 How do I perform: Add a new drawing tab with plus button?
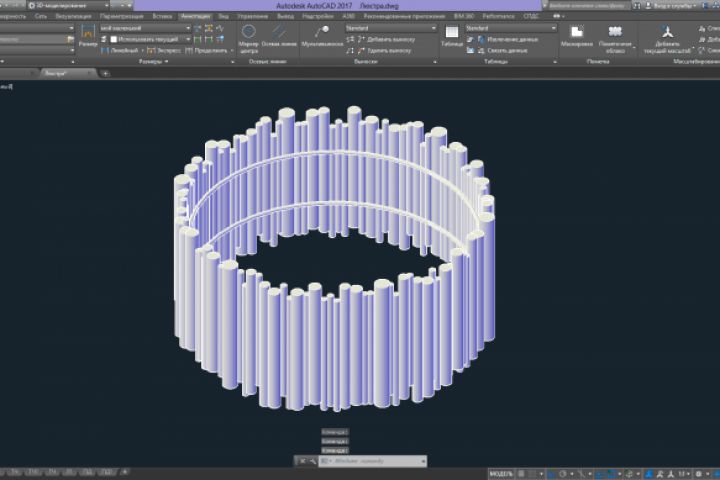pos(106,73)
